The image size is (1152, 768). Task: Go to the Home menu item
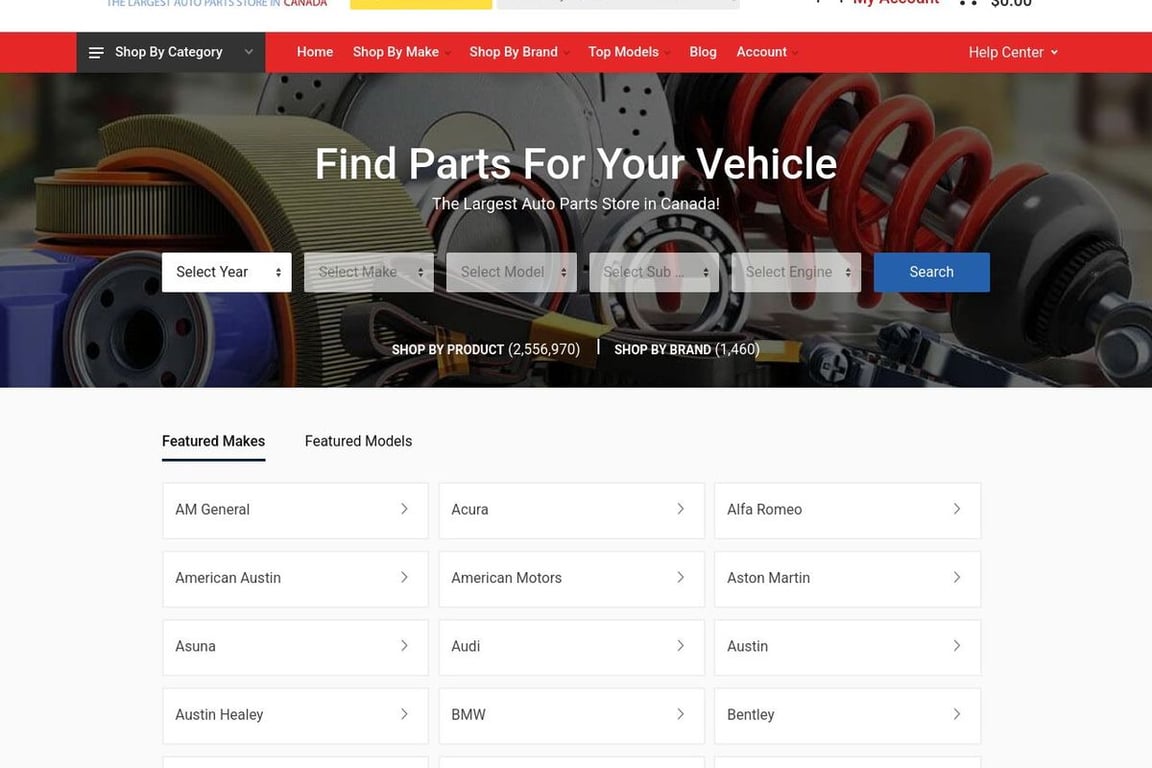pos(314,52)
